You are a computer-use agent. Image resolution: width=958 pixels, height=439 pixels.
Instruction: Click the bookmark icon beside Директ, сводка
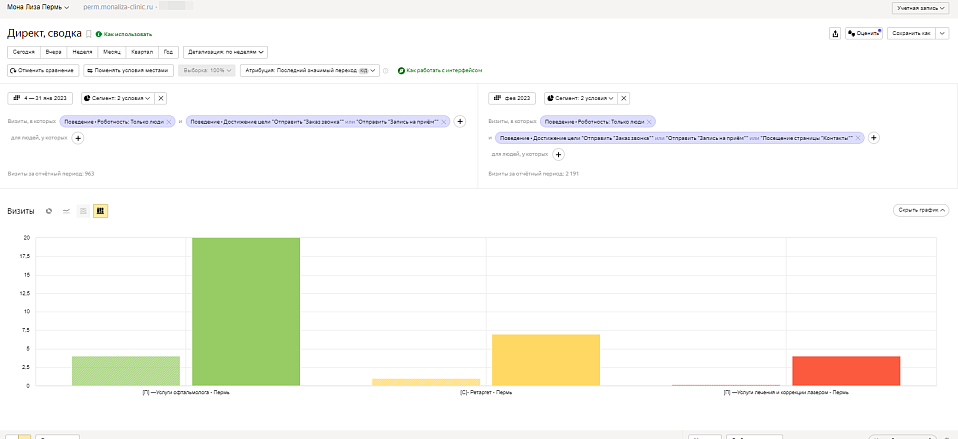tap(88, 34)
